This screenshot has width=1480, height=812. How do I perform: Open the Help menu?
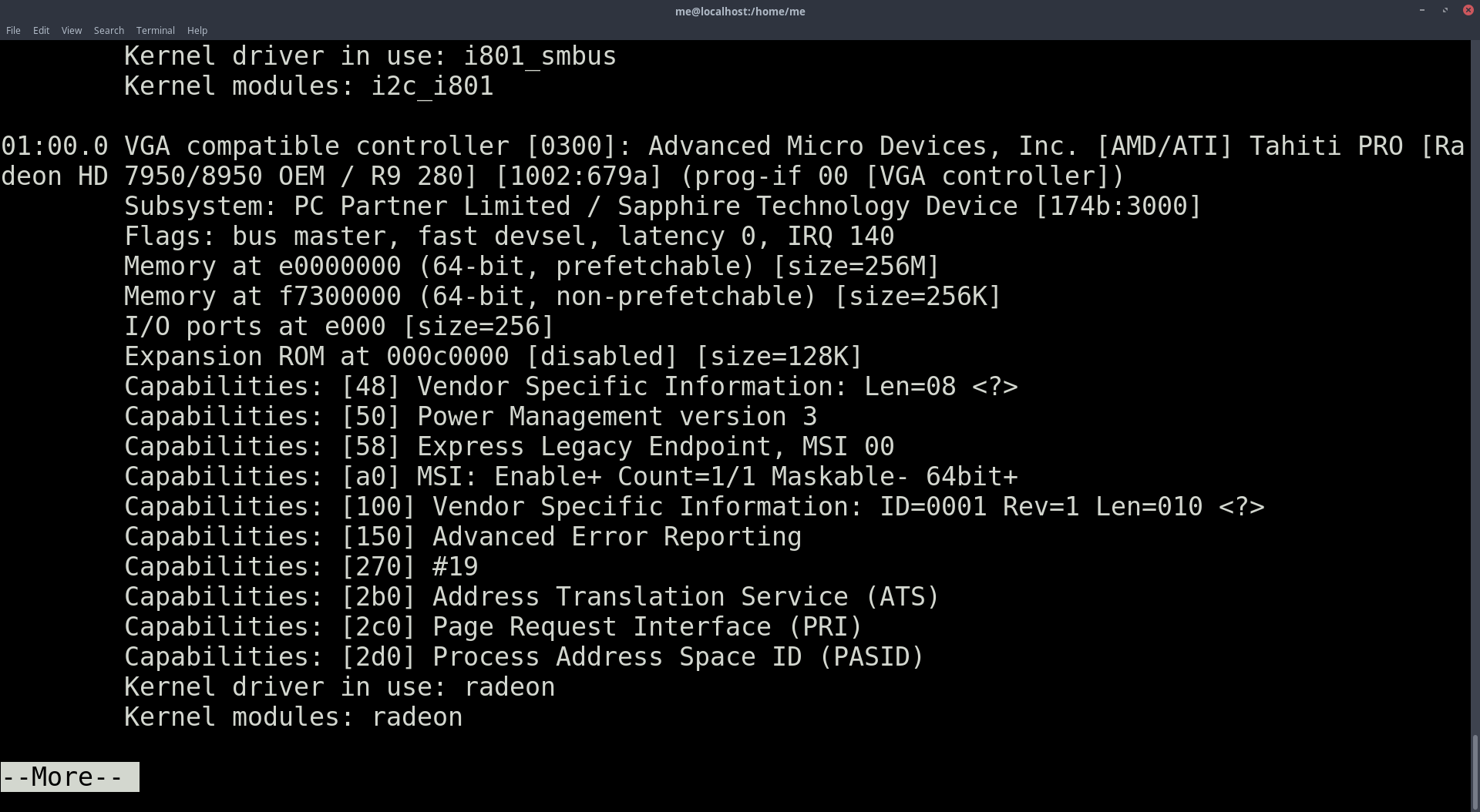coord(197,30)
